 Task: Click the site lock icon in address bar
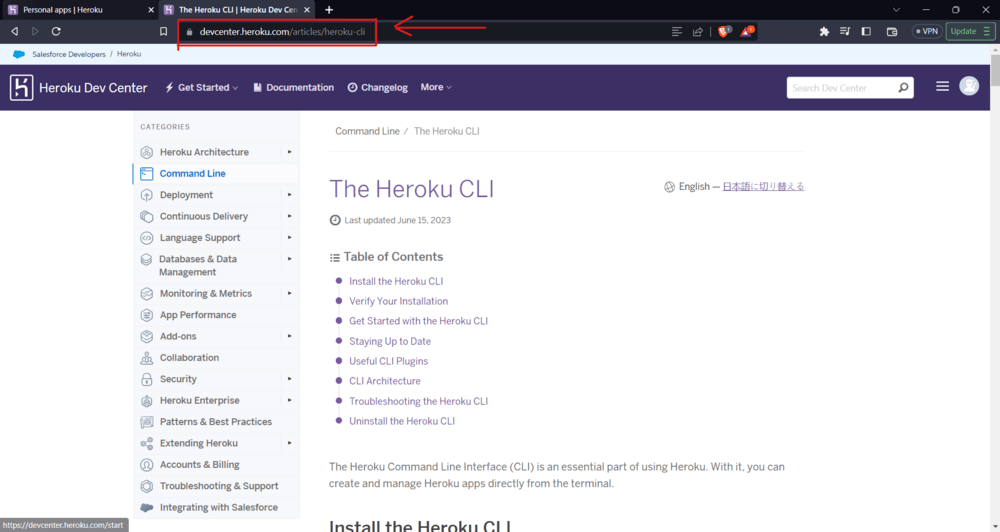point(189,31)
